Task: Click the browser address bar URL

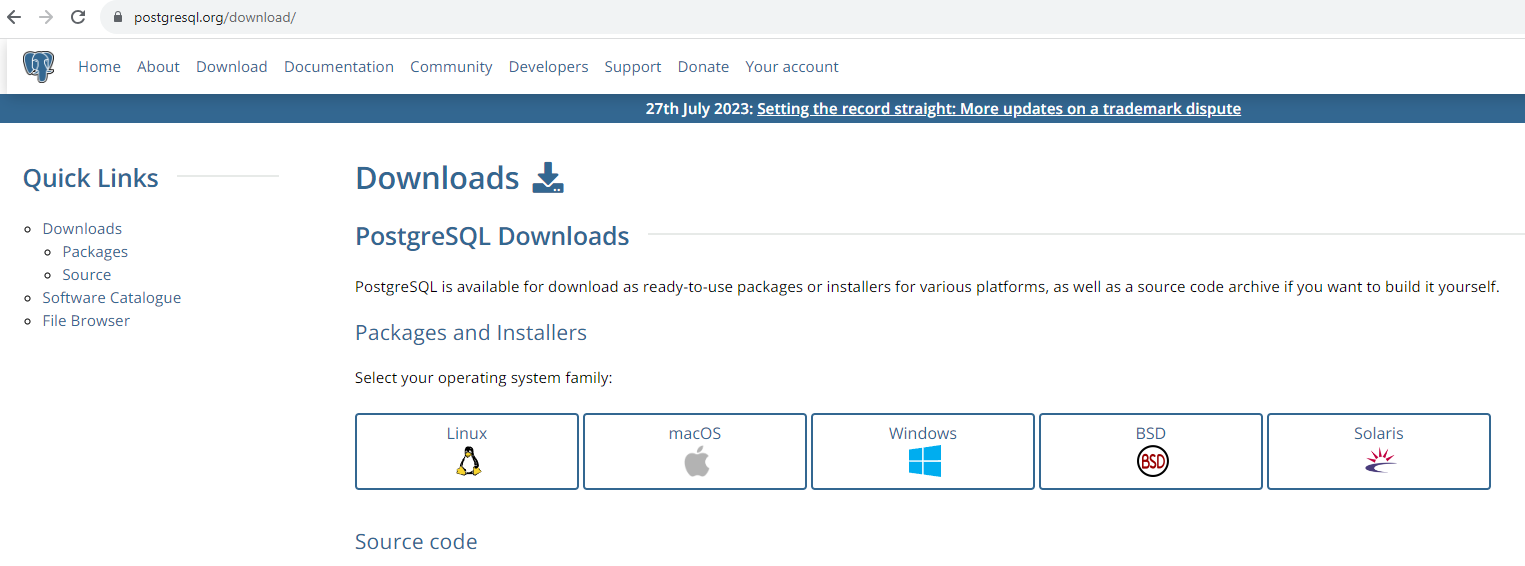Action: 215,18
